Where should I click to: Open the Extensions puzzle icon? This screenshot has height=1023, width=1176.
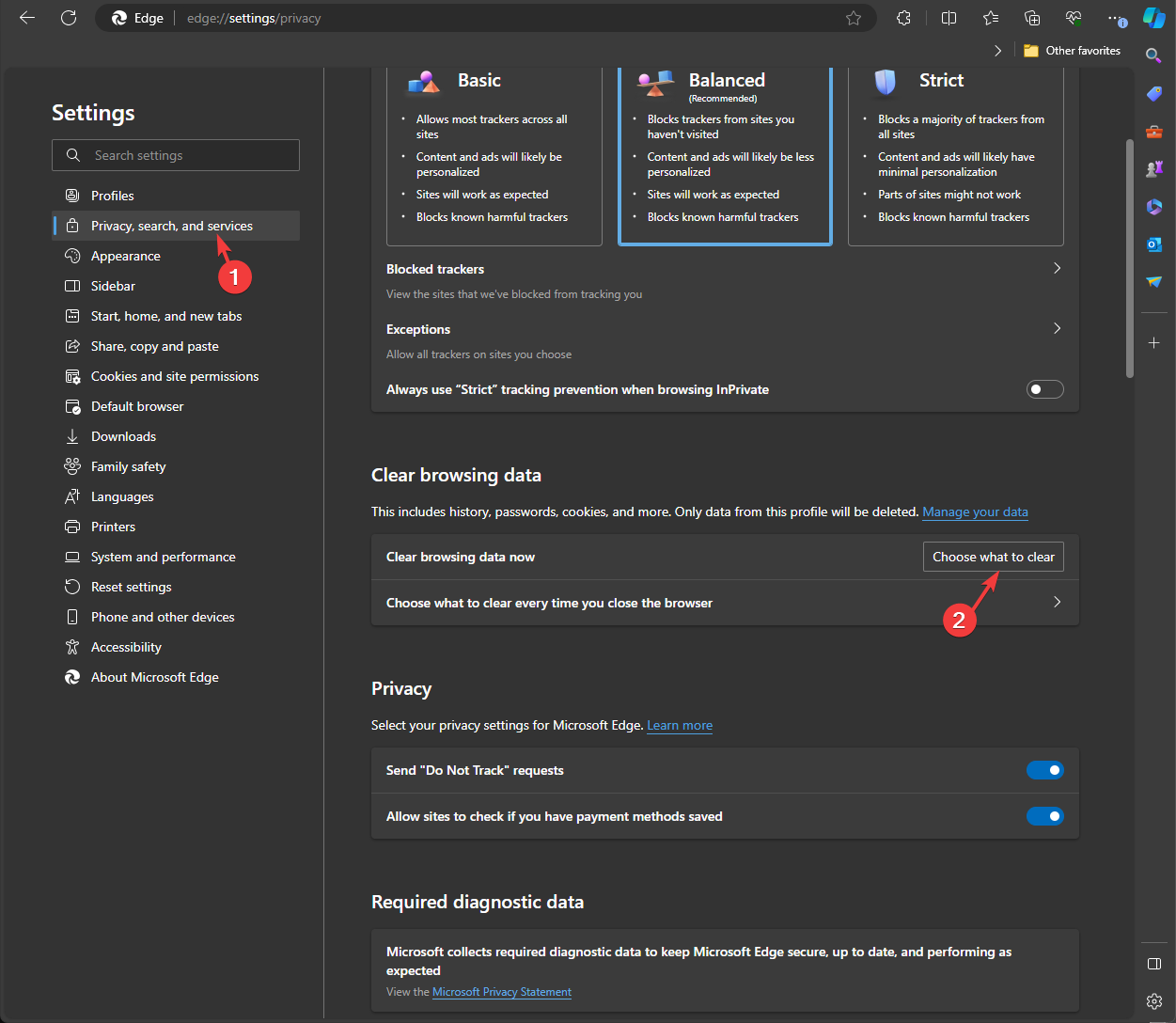pyautogui.click(x=903, y=18)
